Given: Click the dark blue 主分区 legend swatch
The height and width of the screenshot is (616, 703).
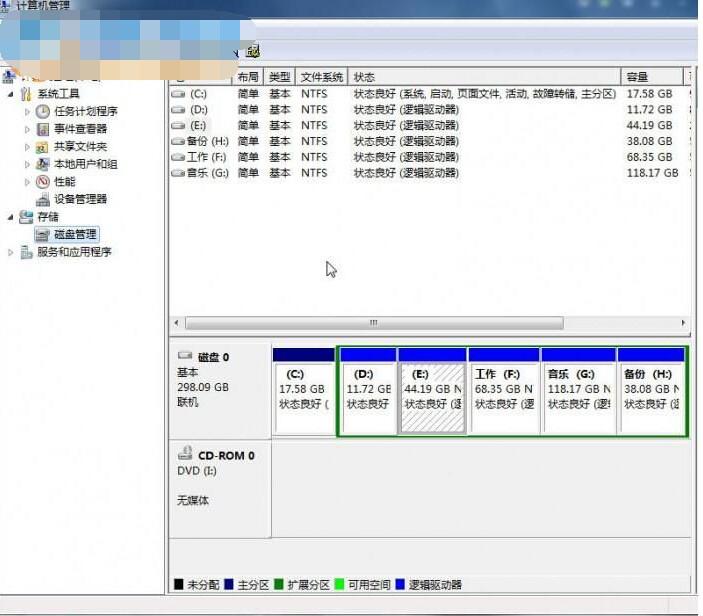Looking at the screenshot, I should point(229,584).
